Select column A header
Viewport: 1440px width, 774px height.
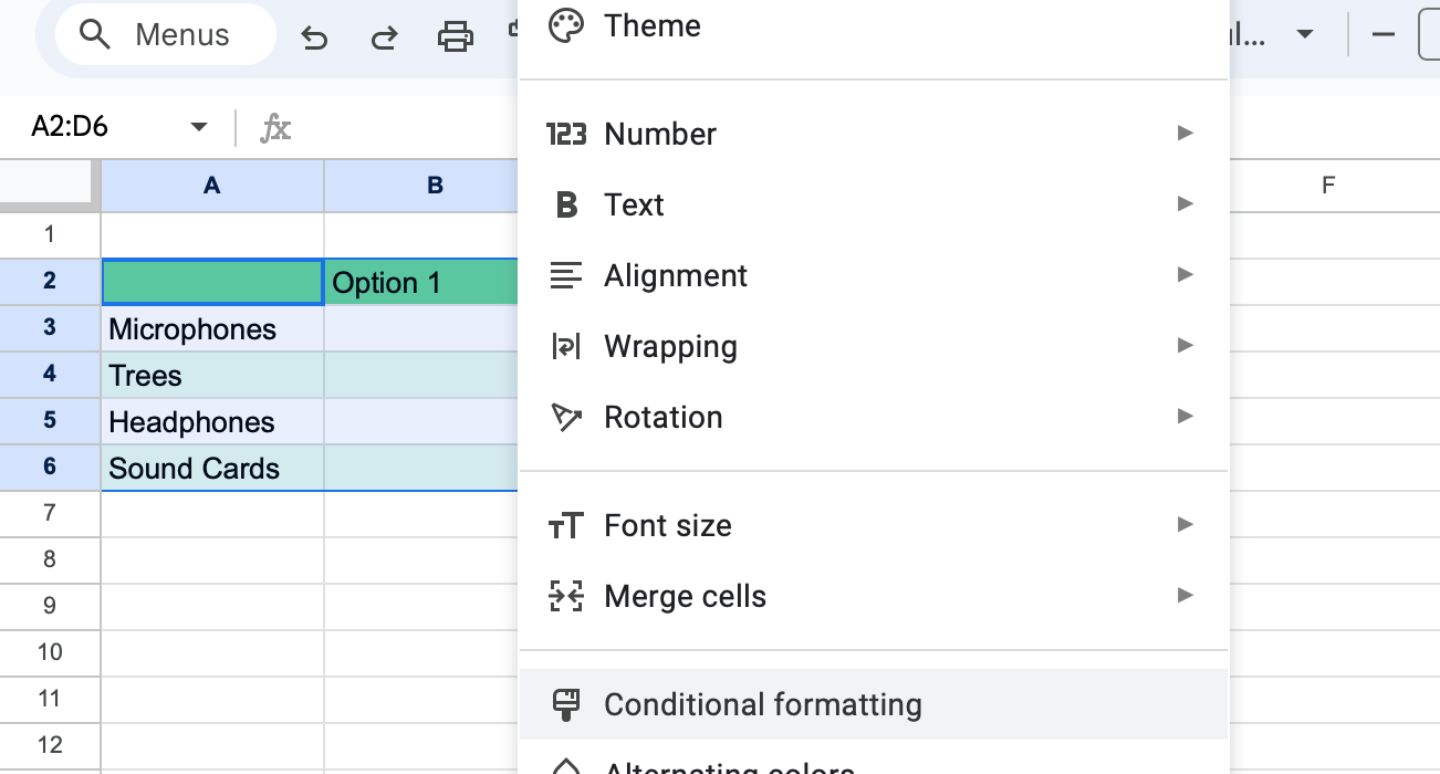point(212,185)
